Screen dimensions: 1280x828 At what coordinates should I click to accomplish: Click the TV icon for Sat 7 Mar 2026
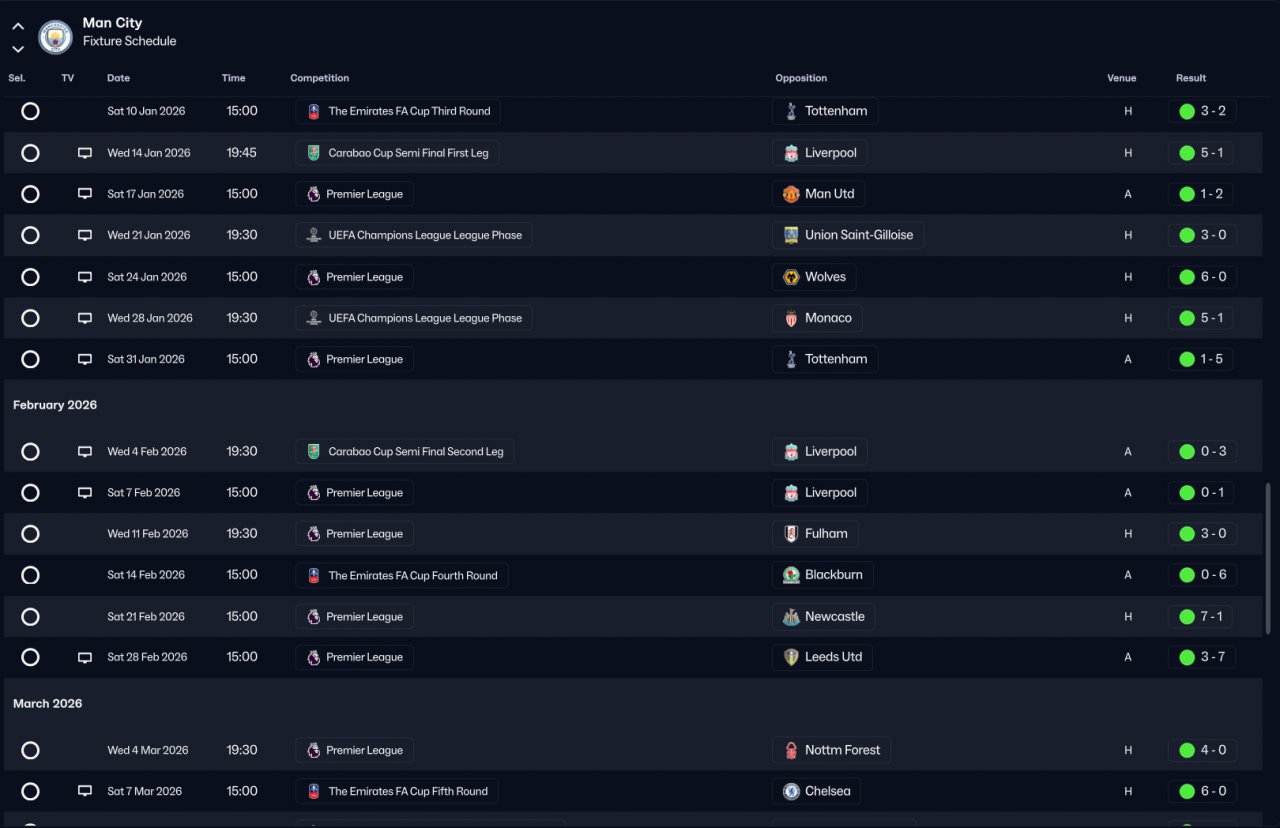tap(85, 791)
